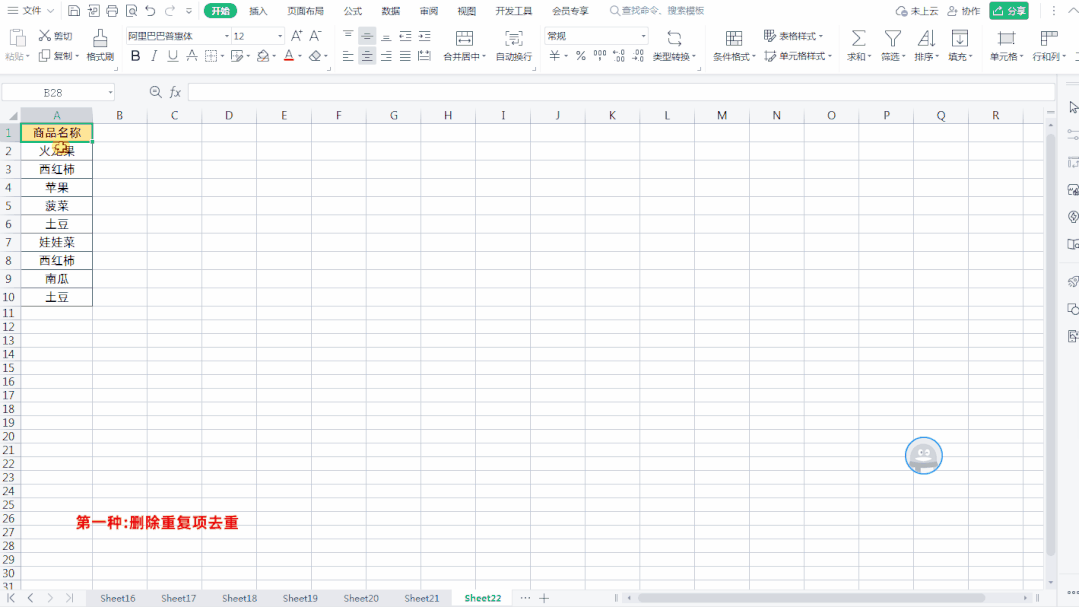Open the Review (审阅) tab
Image resolution: width=1079 pixels, height=607 pixels.
coord(429,11)
